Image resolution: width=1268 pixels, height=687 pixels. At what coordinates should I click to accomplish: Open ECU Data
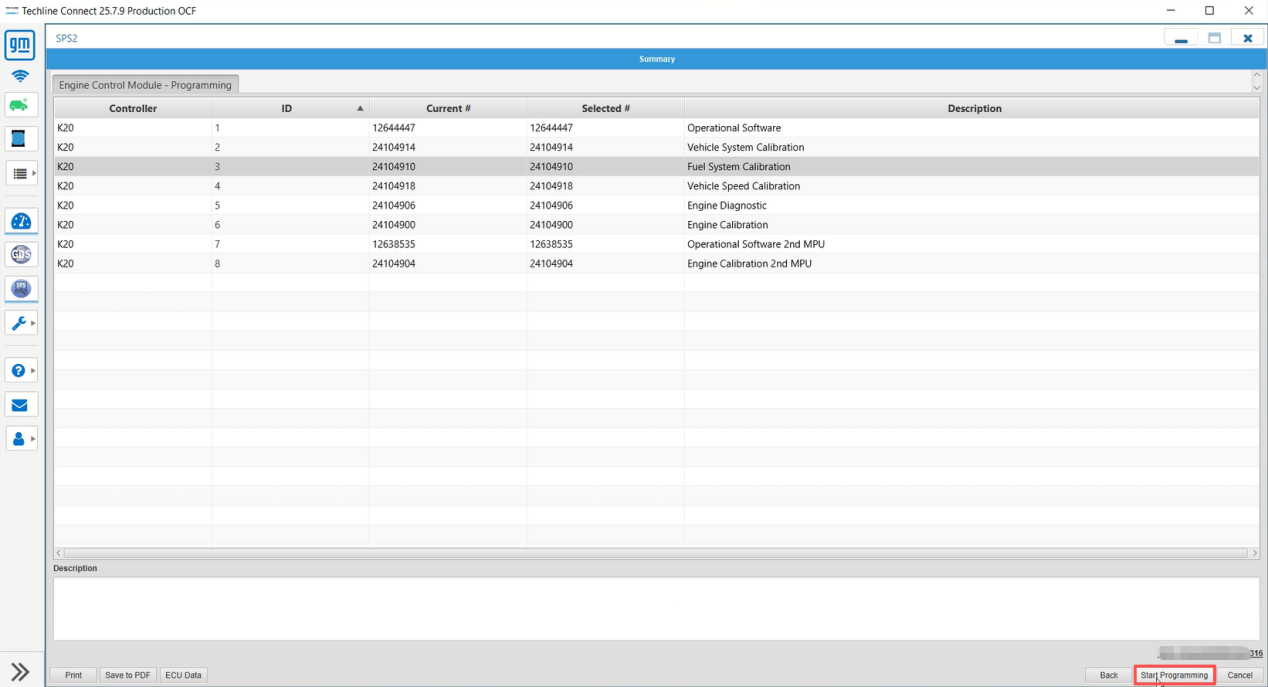(183, 675)
